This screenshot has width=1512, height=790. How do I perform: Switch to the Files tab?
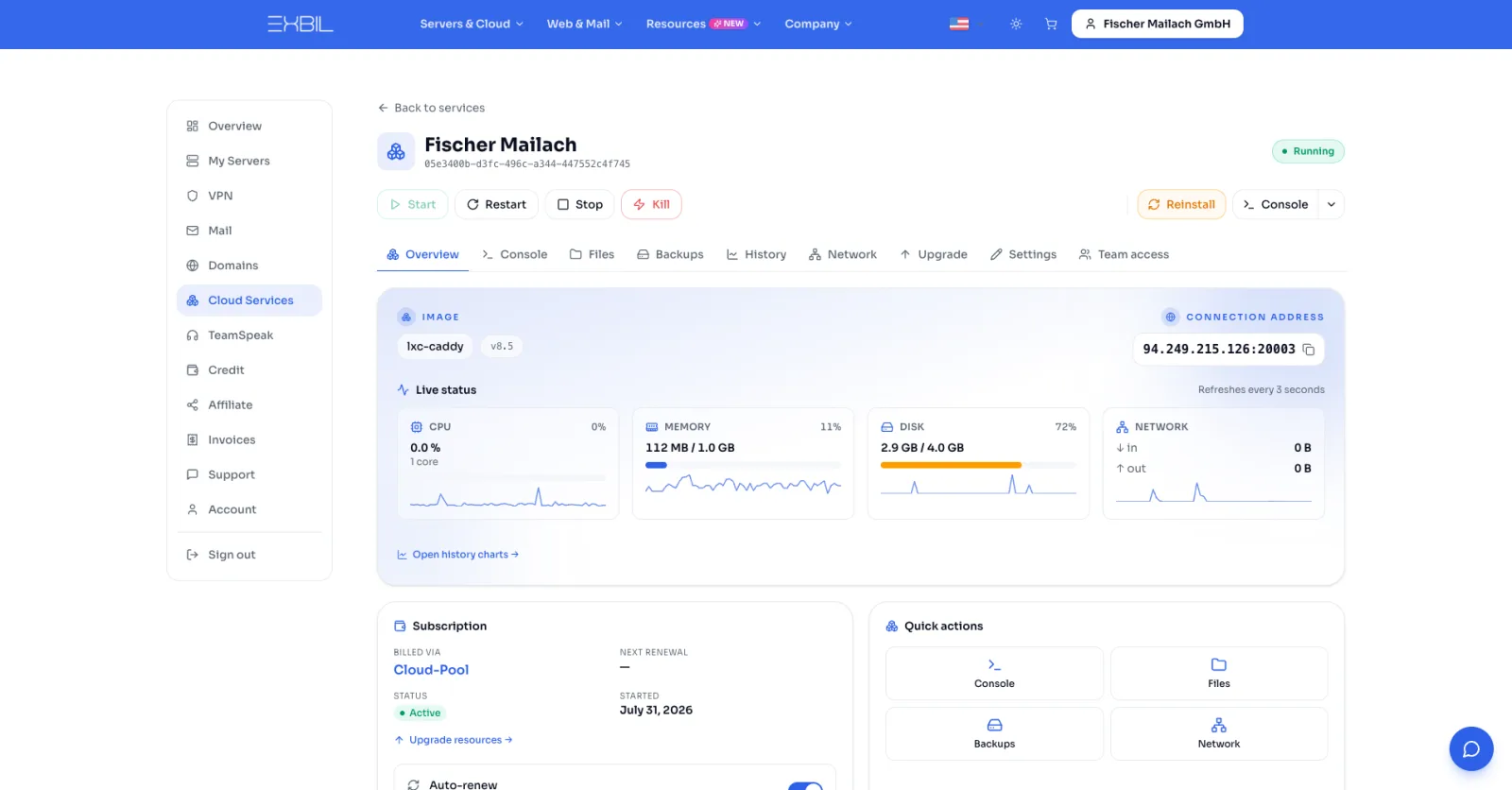592,254
